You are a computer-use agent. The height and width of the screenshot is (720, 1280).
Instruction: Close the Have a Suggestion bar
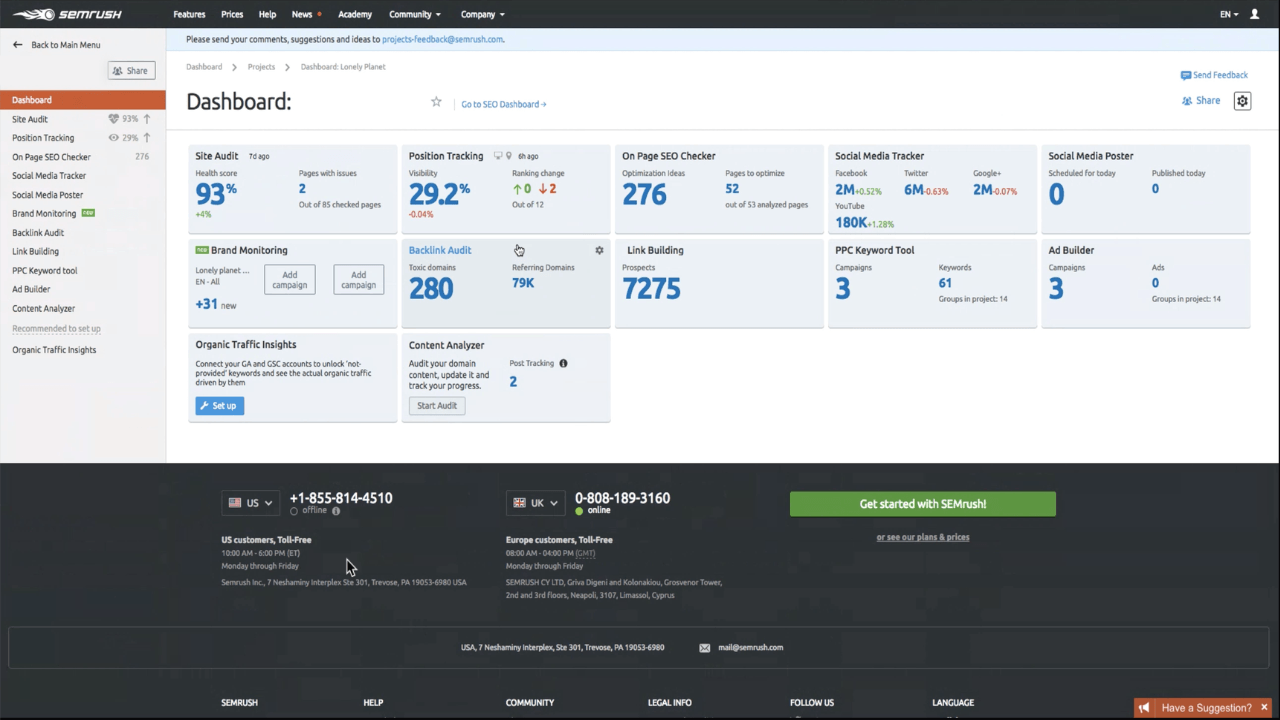(x=1264, y=708)
